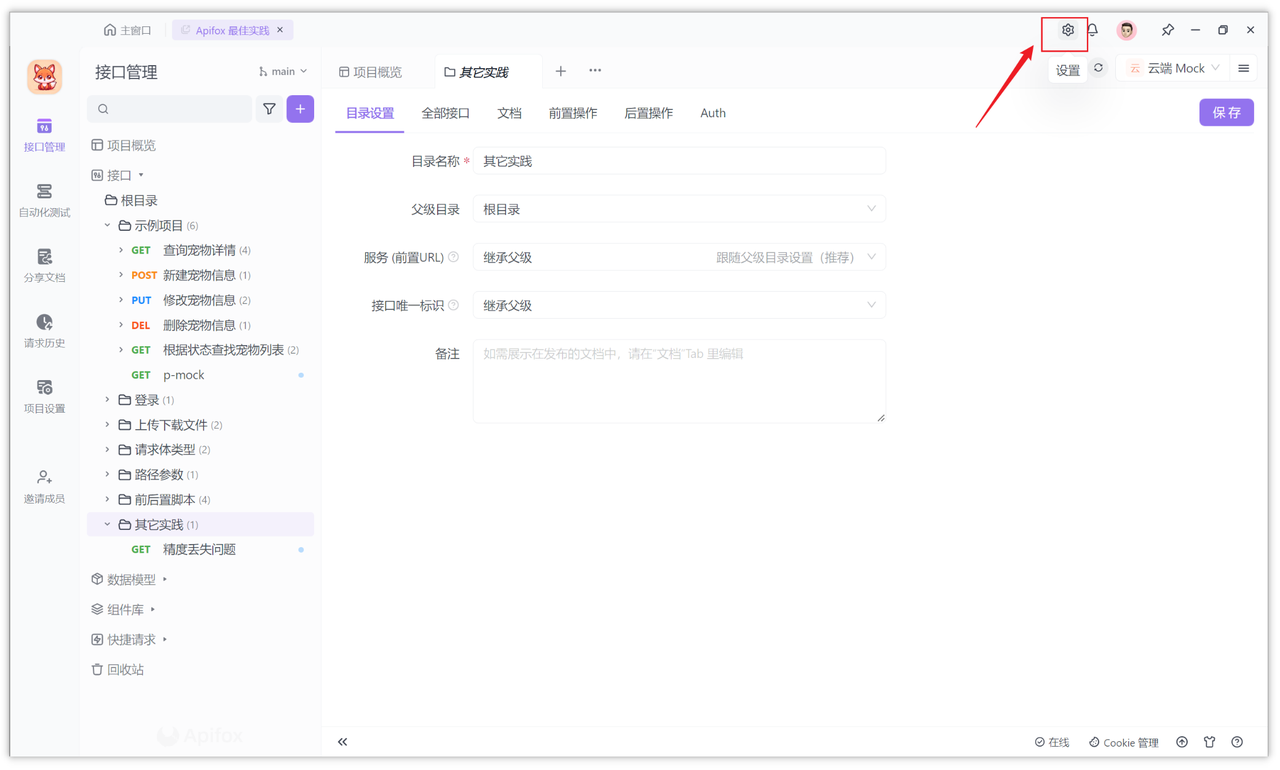Click the refresh sync icon
Image resolution: width=1280 pixels, height=770 pixels.
click(x=1098, y=68)
